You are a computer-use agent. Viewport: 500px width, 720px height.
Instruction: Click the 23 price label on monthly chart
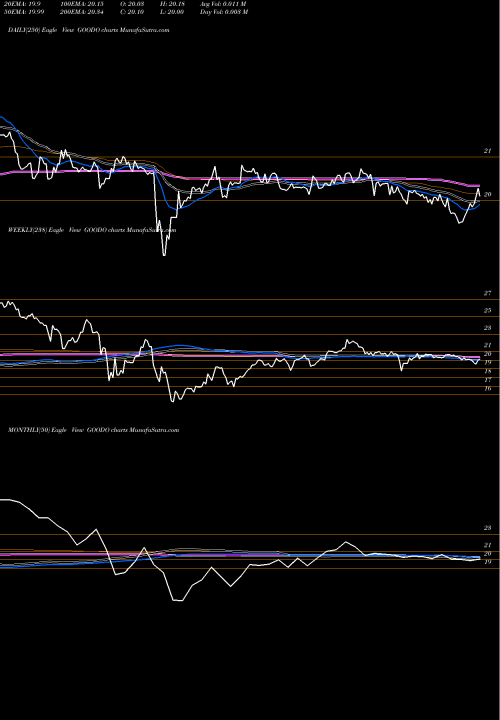[488, 528]
